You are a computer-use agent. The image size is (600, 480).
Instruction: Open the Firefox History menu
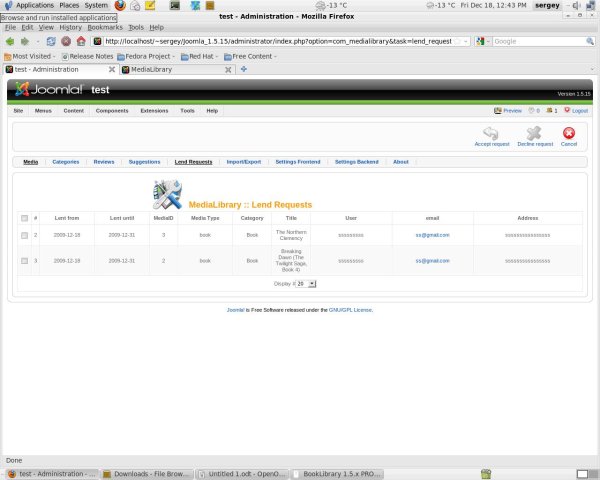[70, 28]
